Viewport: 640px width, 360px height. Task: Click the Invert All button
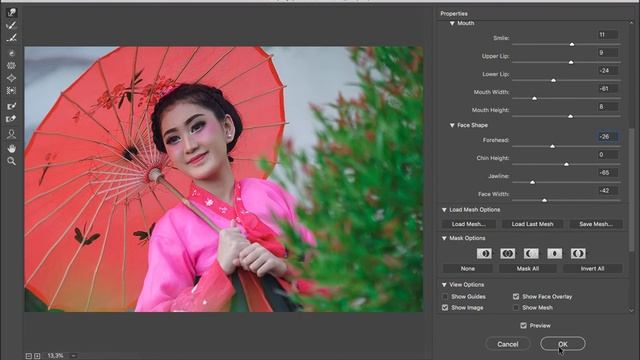click(x=593, y=269)
